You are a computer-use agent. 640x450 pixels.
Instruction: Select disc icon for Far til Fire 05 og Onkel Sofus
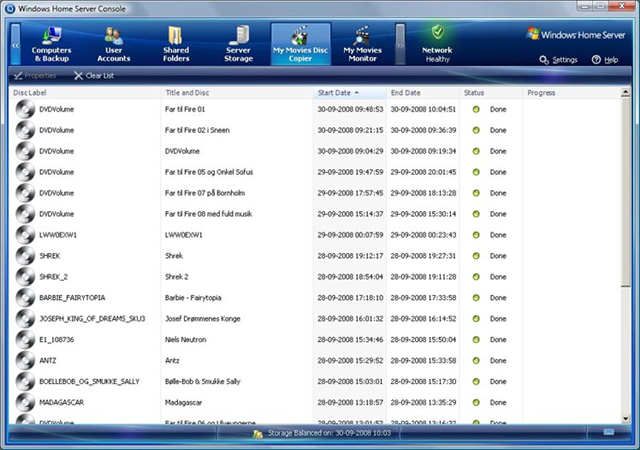click(x=25, y=172)
